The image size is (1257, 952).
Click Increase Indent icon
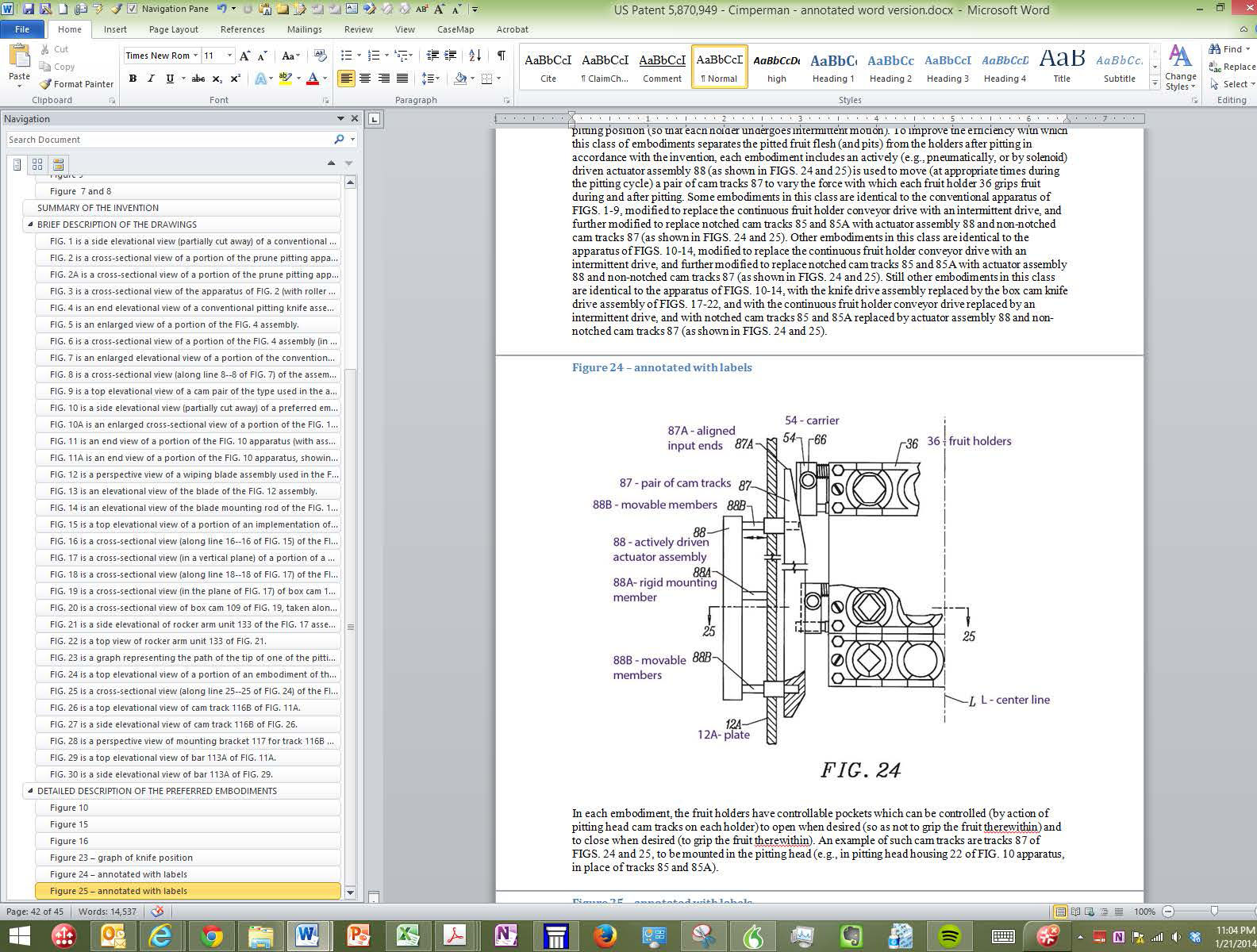[x=451, y=56]
